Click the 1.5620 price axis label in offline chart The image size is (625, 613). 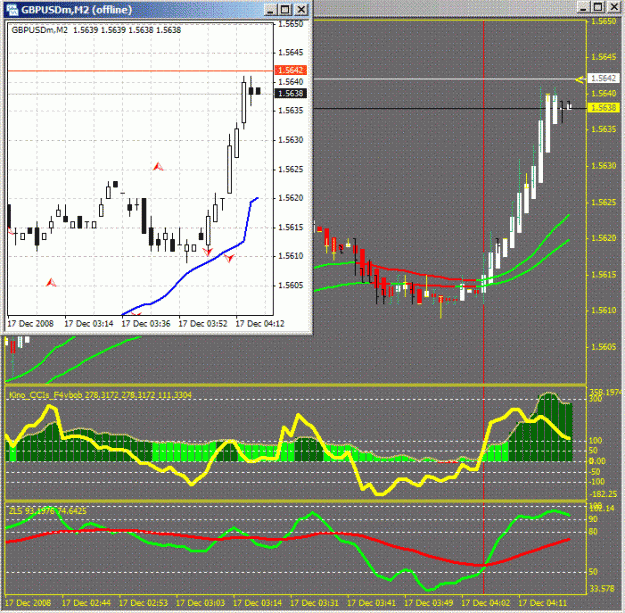pyautogui.click(x=291, y=198)
